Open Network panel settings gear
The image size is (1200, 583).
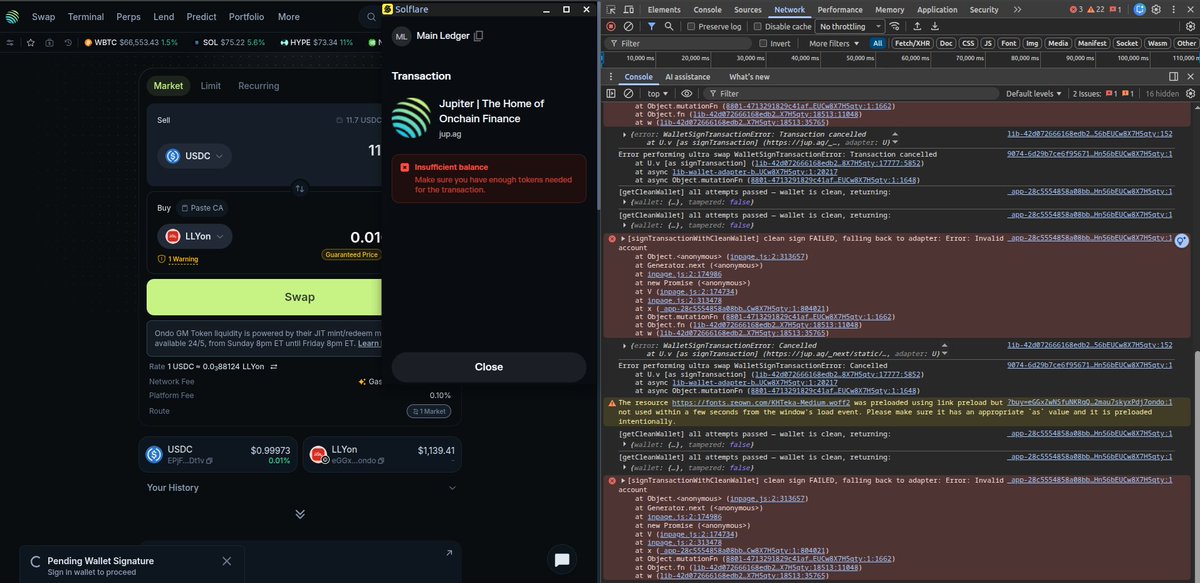(1189, 27)
